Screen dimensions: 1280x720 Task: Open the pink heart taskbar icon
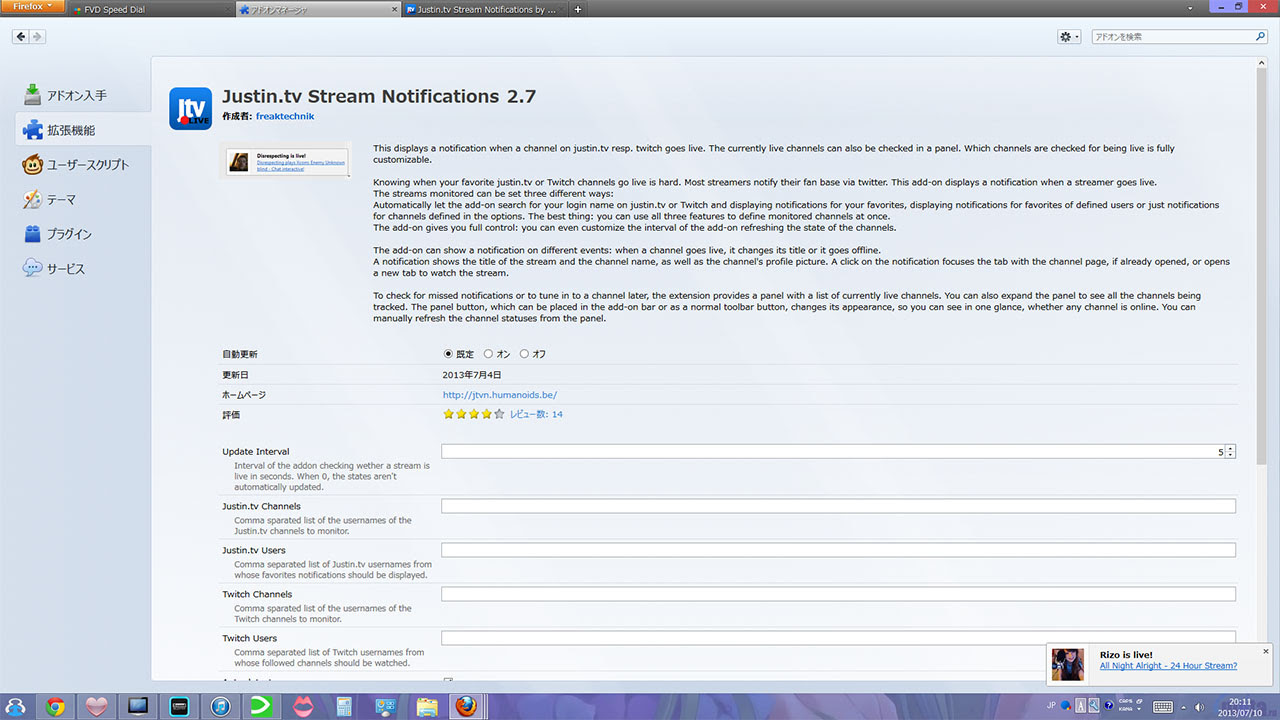(x=97, y=707)
